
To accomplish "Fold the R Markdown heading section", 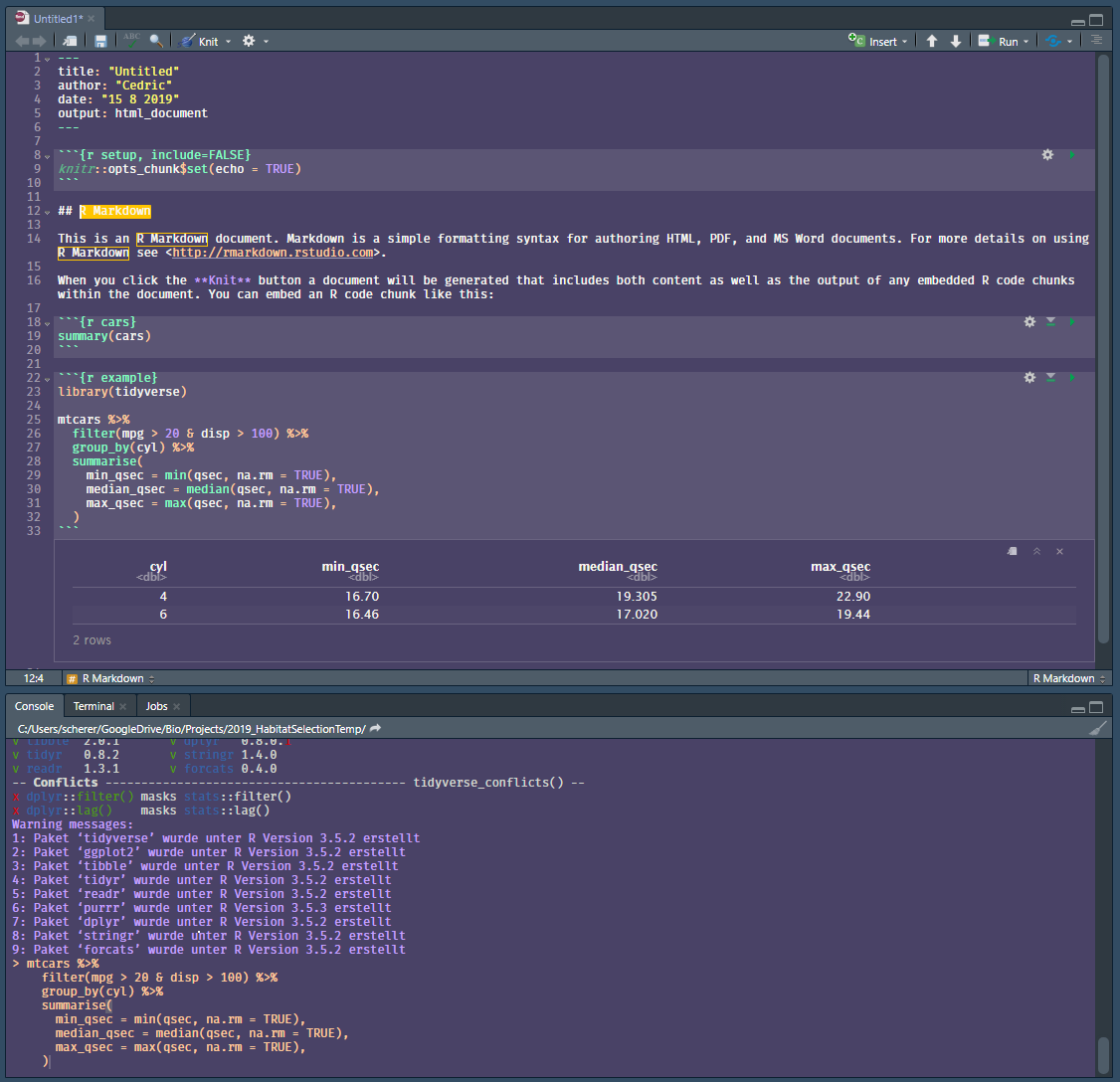I will tap(47, 212).
